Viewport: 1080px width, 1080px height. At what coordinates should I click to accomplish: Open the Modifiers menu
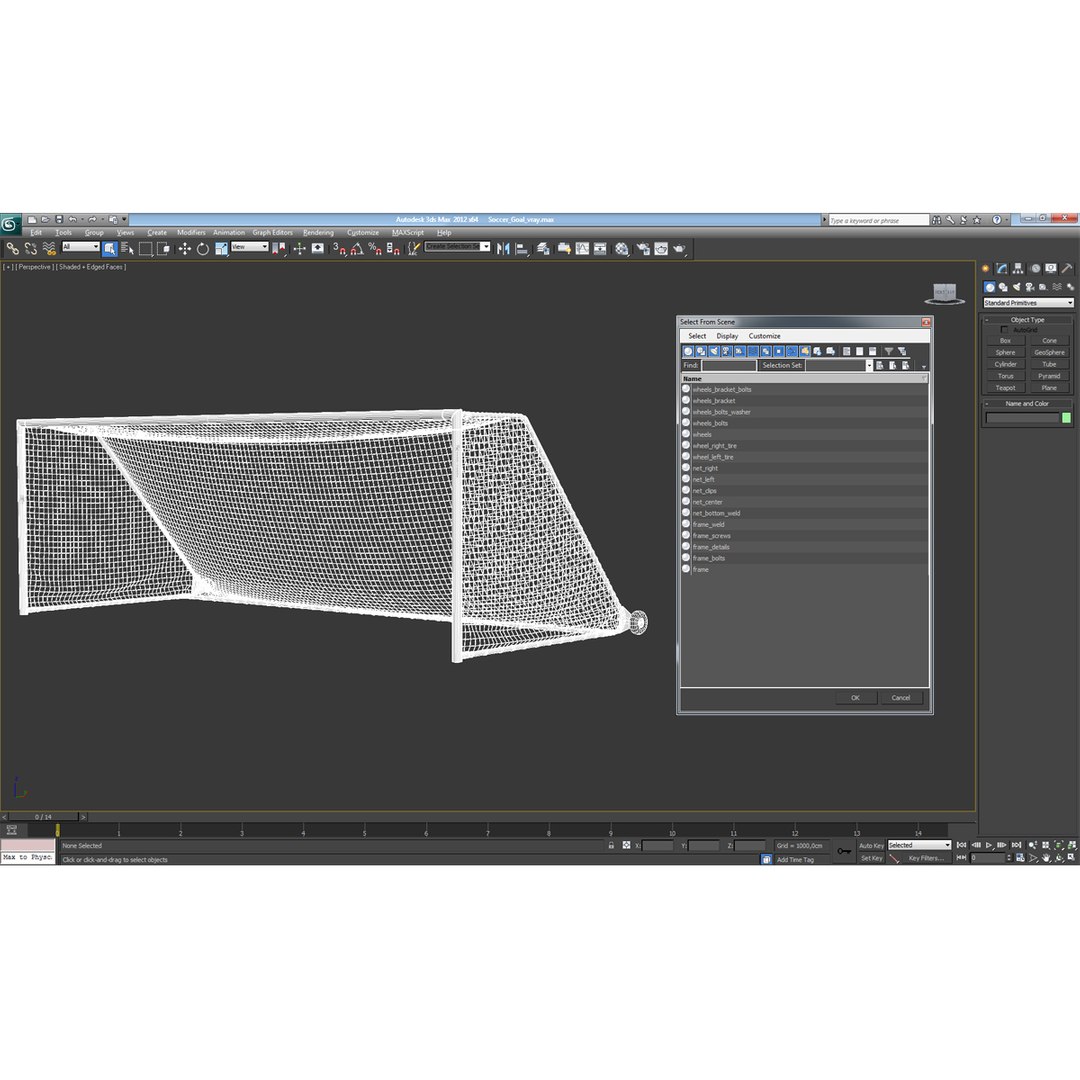click(191, 233)
